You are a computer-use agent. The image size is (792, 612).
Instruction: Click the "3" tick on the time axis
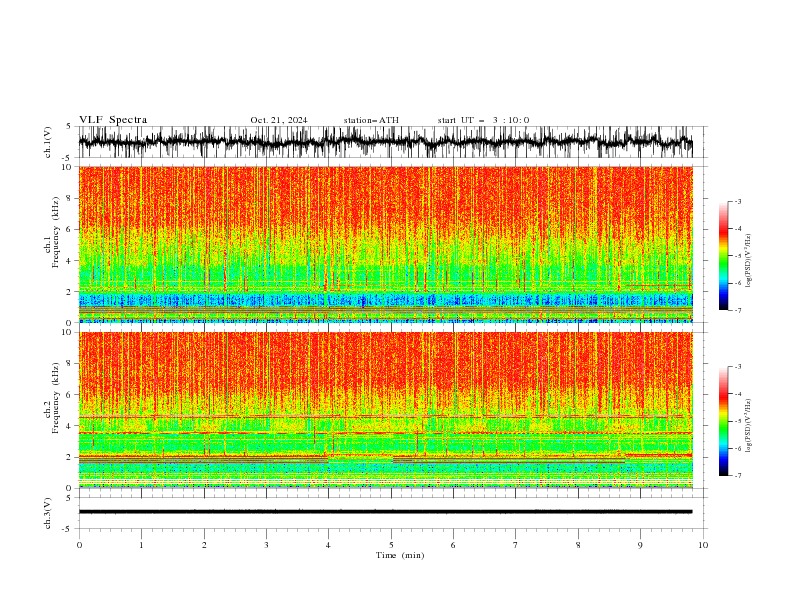[266, 545]
